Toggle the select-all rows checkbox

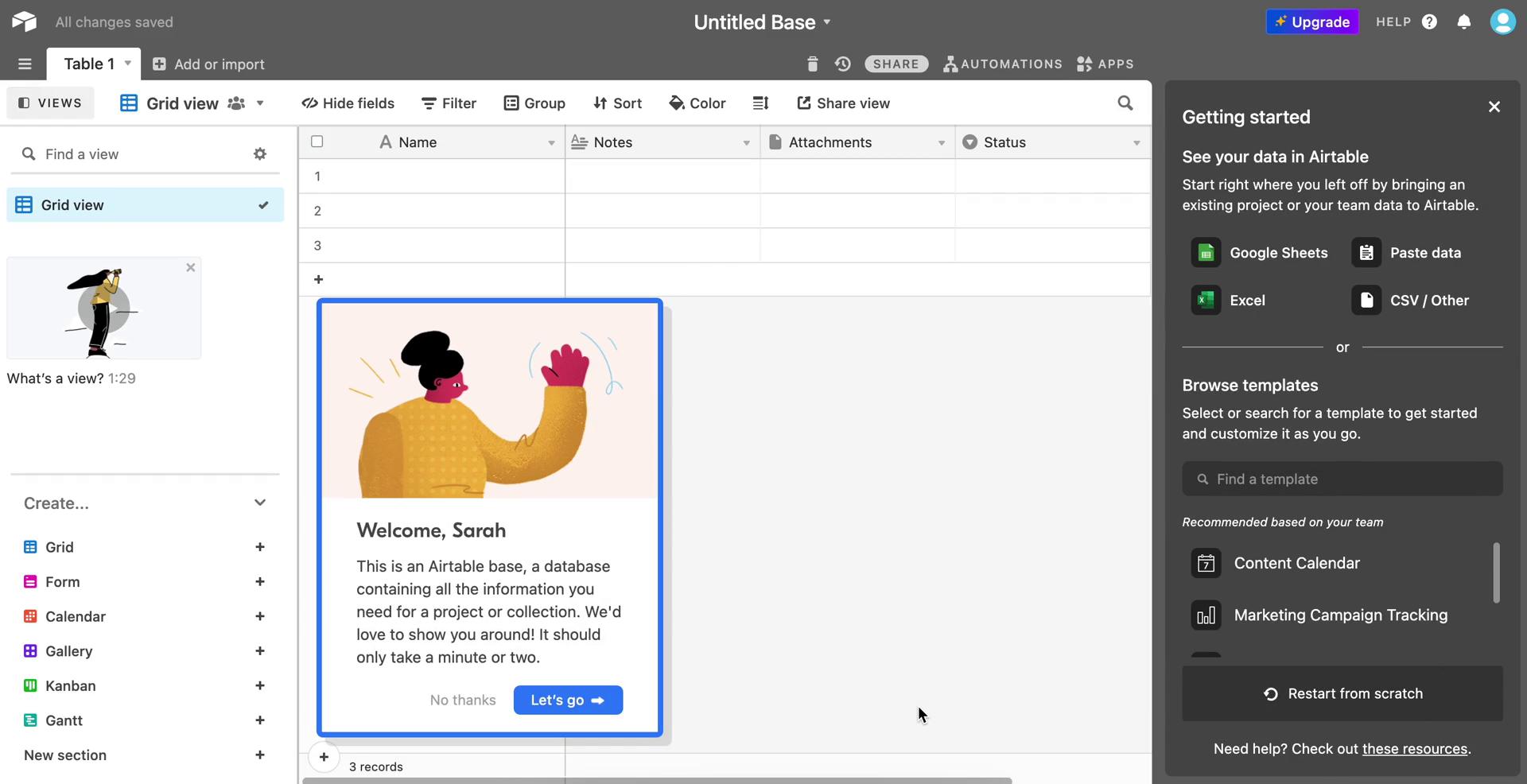pyautogui.click(x=317, y=142)
